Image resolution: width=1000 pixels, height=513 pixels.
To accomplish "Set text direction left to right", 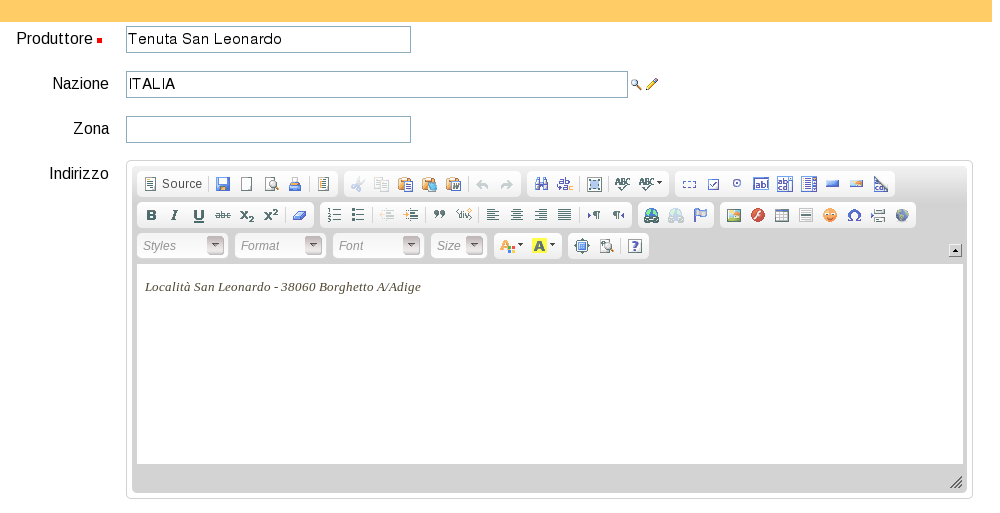I will (594, 215).
